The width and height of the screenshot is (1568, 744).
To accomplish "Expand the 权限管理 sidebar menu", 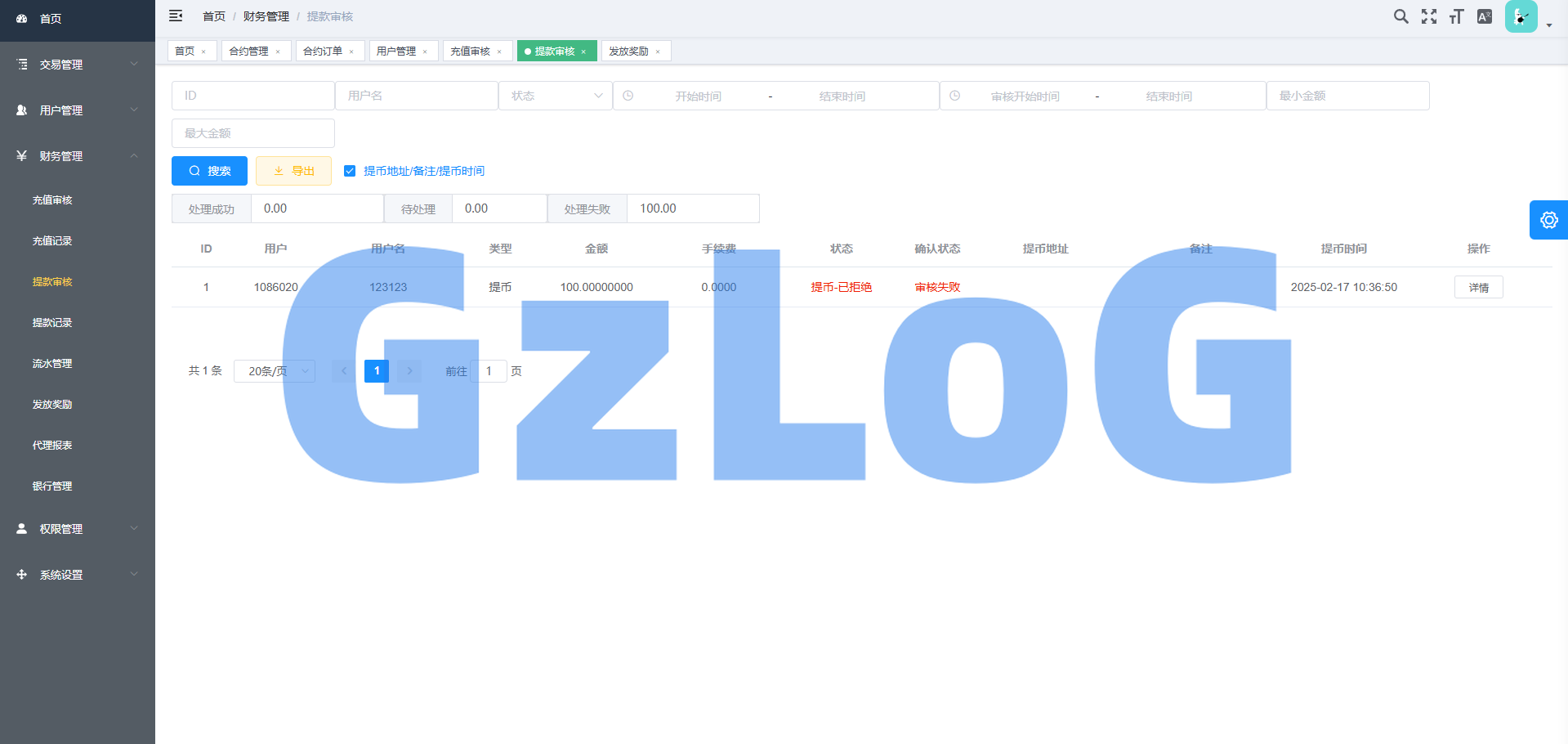I will (78, 529).
